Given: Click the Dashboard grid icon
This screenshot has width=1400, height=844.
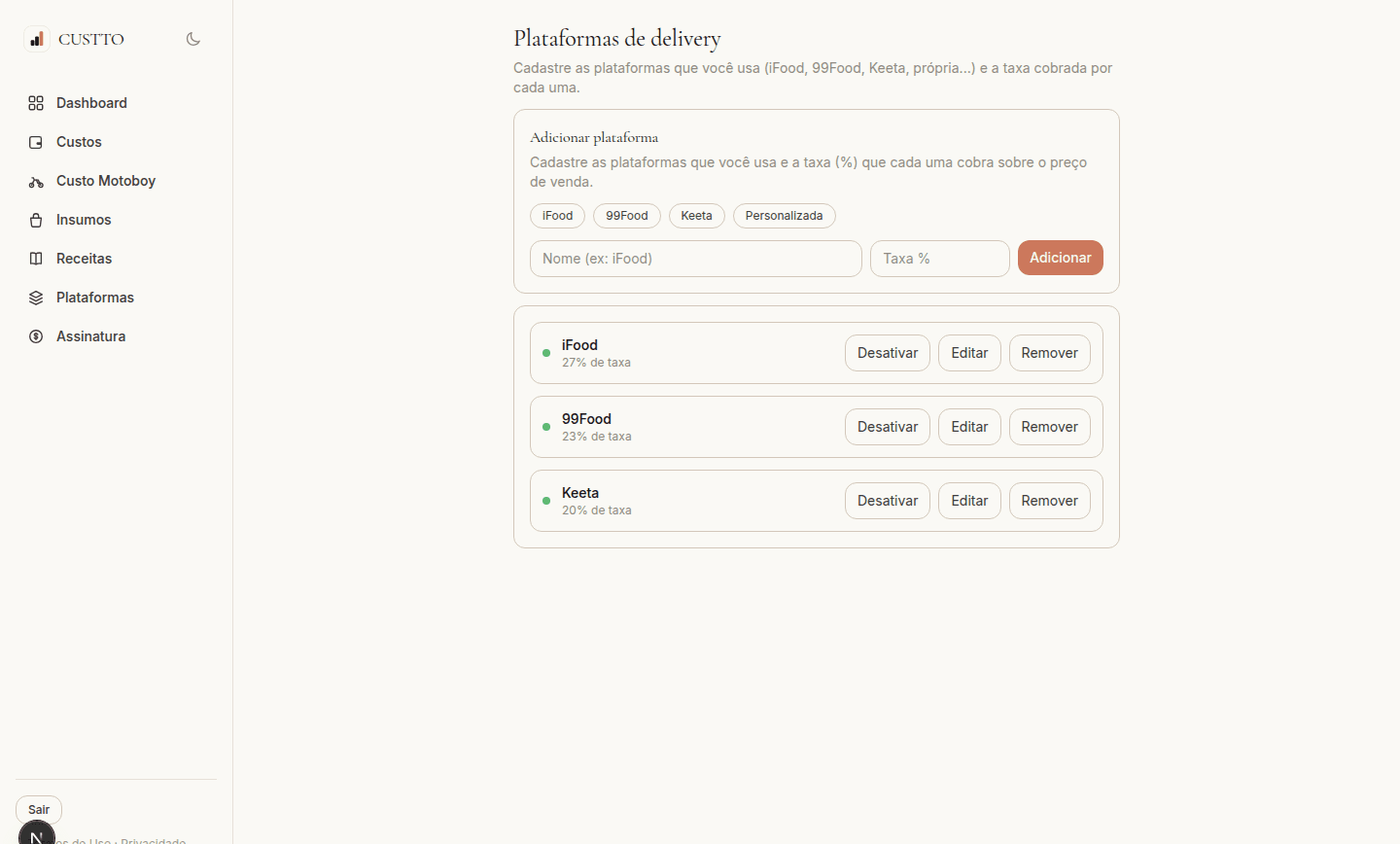Looking at the screenshot, I should tap(36, 103).
